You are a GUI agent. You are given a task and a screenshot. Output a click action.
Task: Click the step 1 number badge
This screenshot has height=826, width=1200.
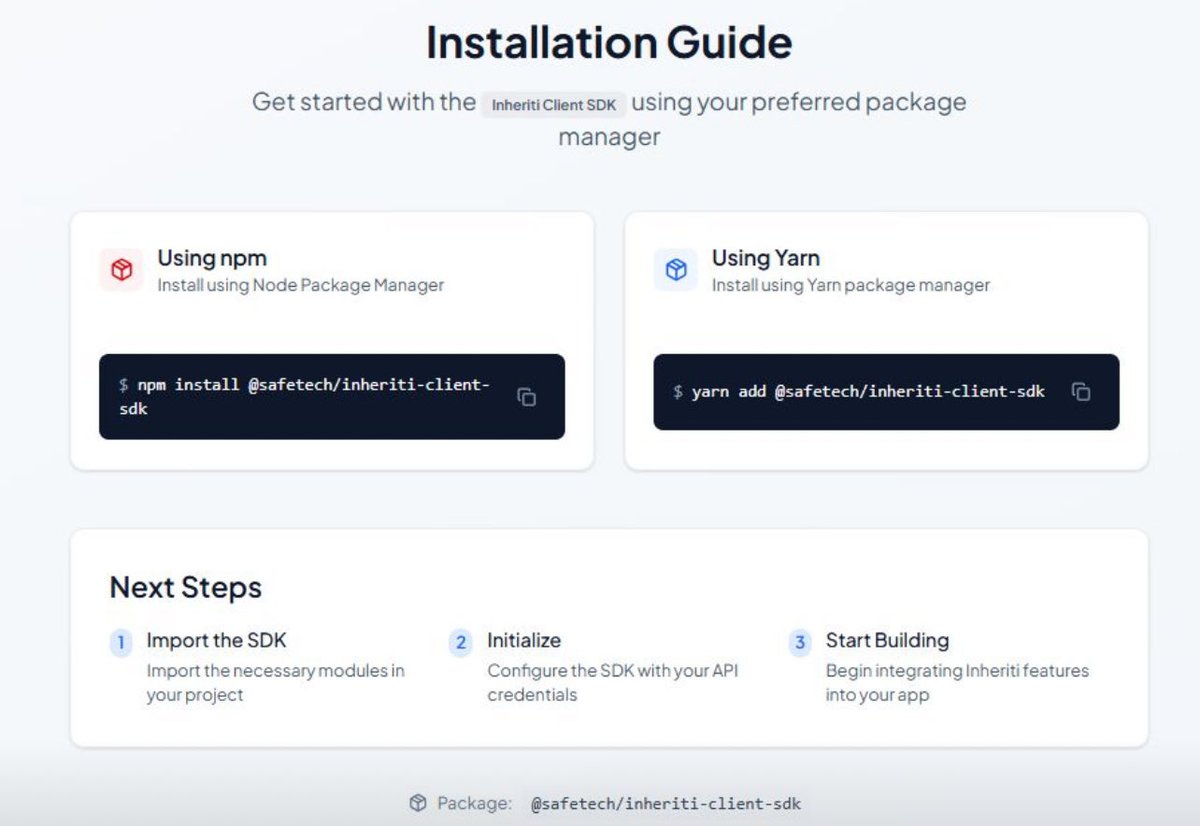point(121,643)
